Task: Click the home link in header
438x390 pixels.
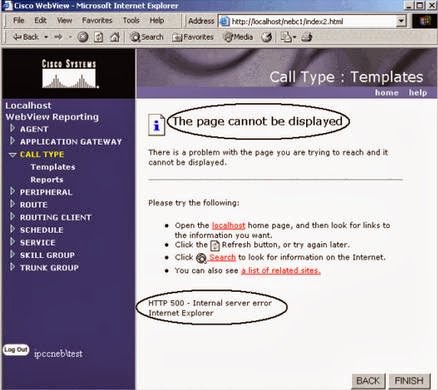Action: click(387, 93)
